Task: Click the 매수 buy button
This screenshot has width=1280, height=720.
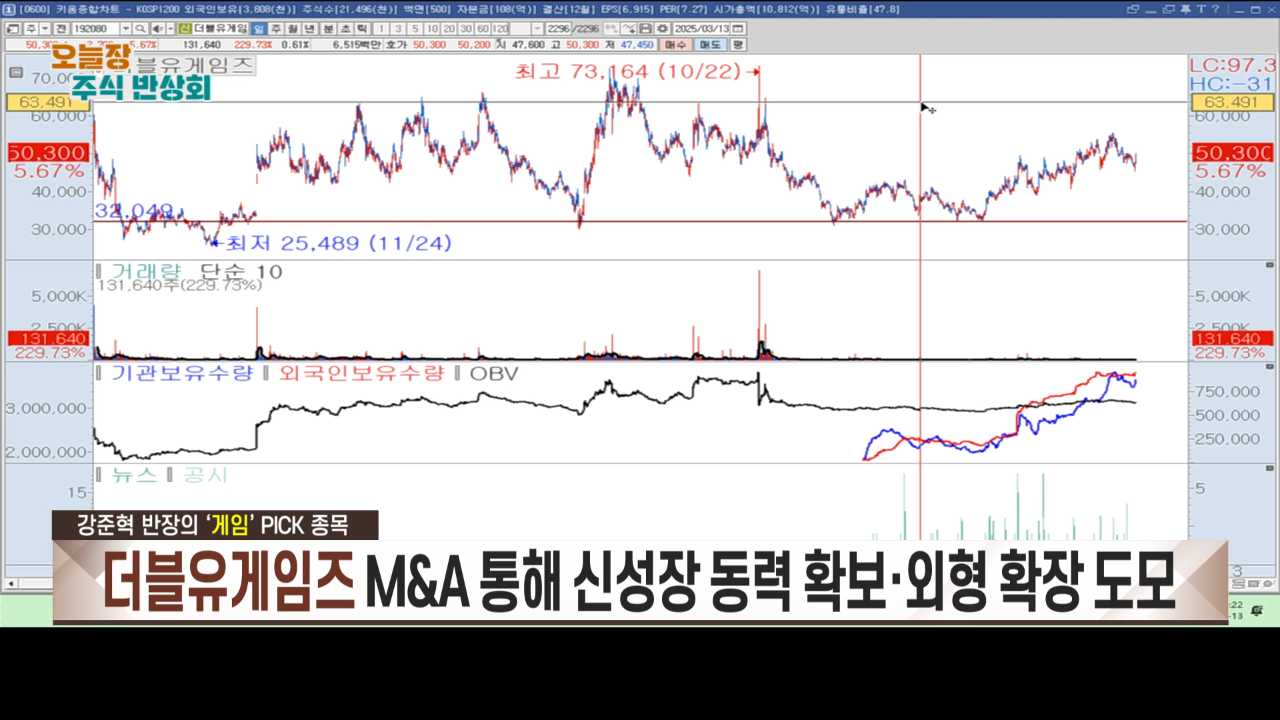Action: [676, 45]
